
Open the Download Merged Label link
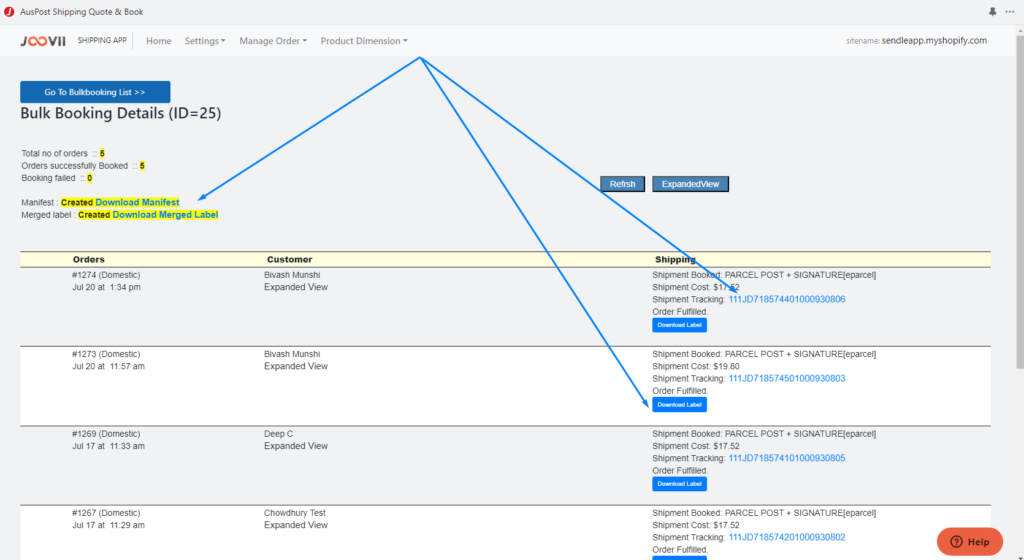coord(165,215)
